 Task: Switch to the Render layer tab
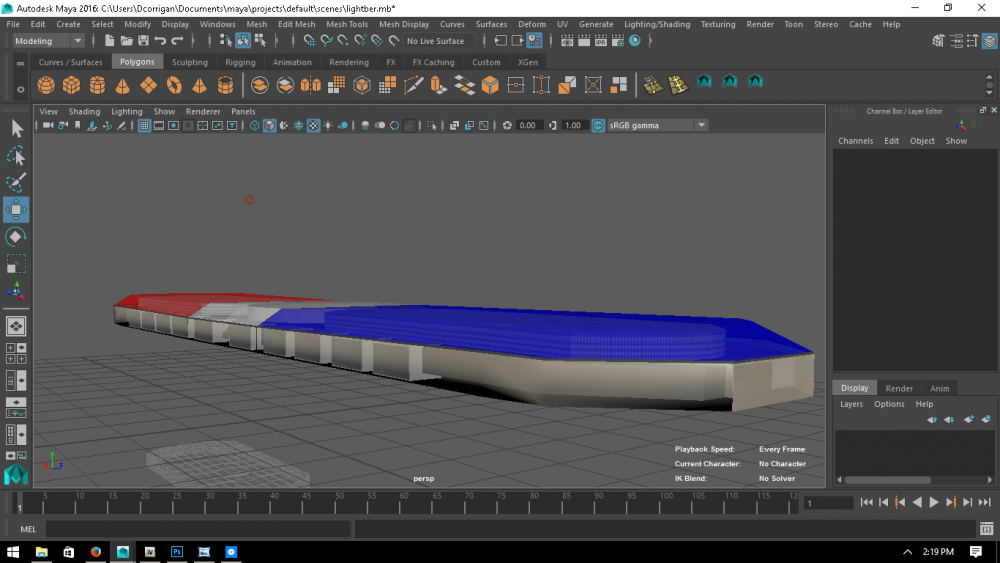tap(899, 388)
